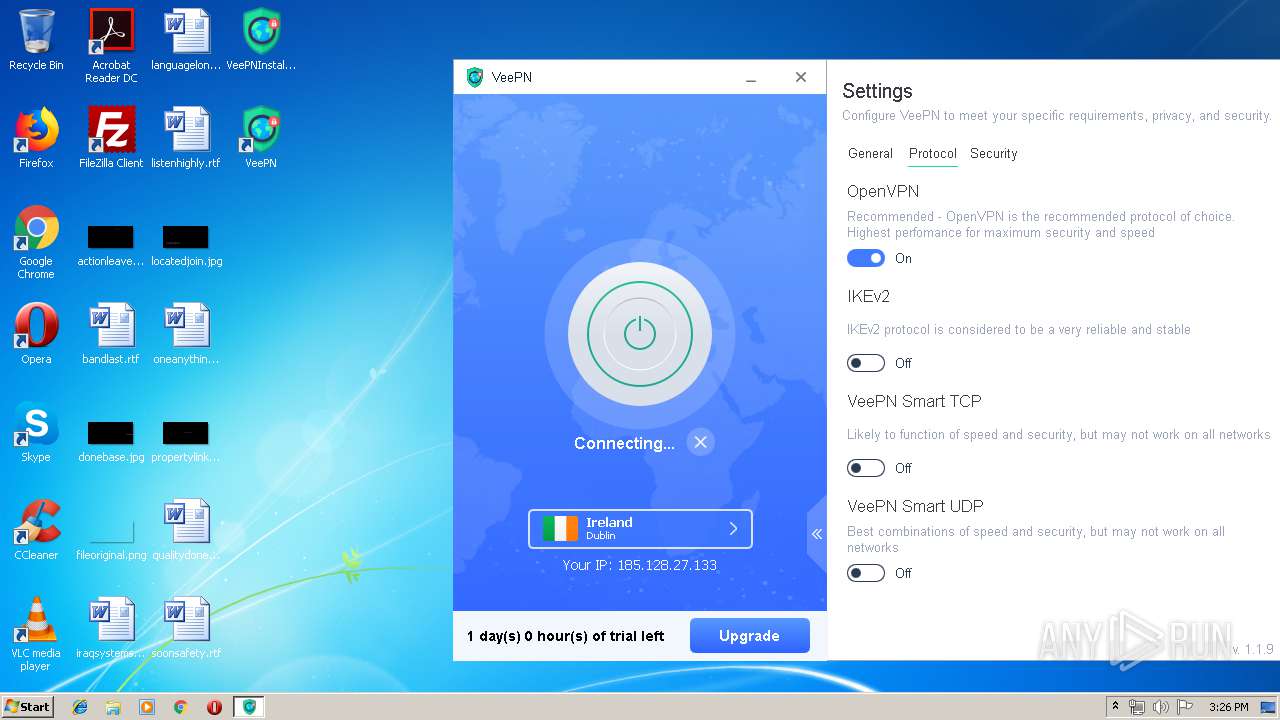Select Acrobat Reader DC desktop icon
This screenshot has width=1280, height=720.
tap(111, 46)
